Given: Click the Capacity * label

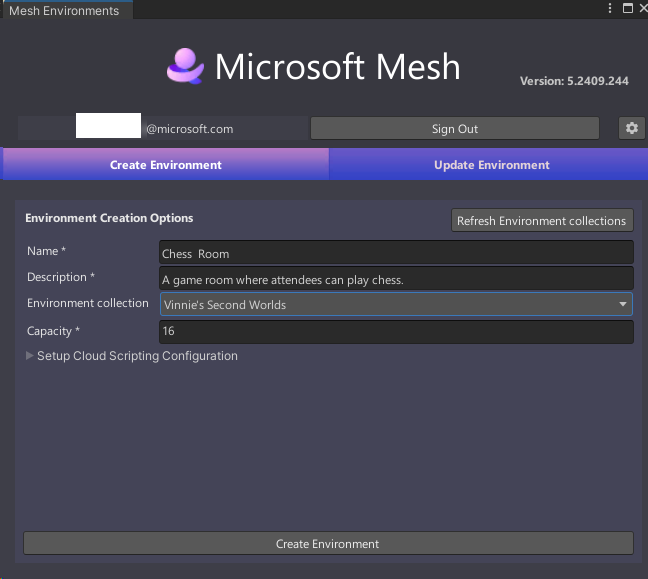Looking at the screenshot, I should click(x=53, y=331).
